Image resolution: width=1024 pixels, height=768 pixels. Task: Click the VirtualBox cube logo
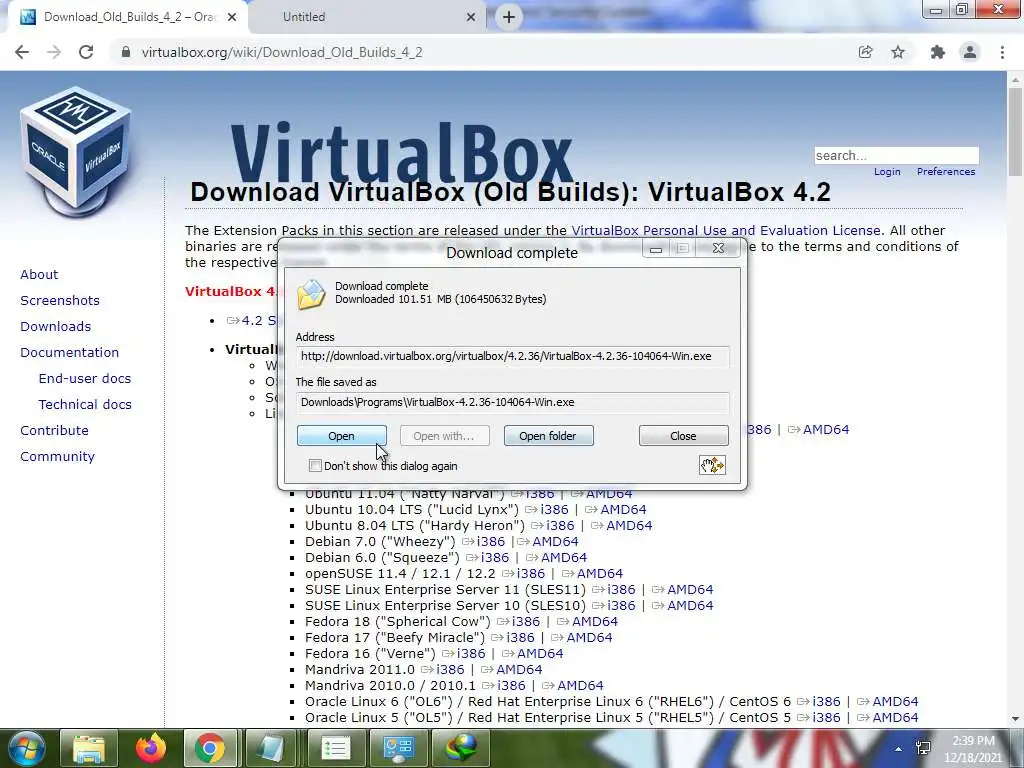point(76,152)
